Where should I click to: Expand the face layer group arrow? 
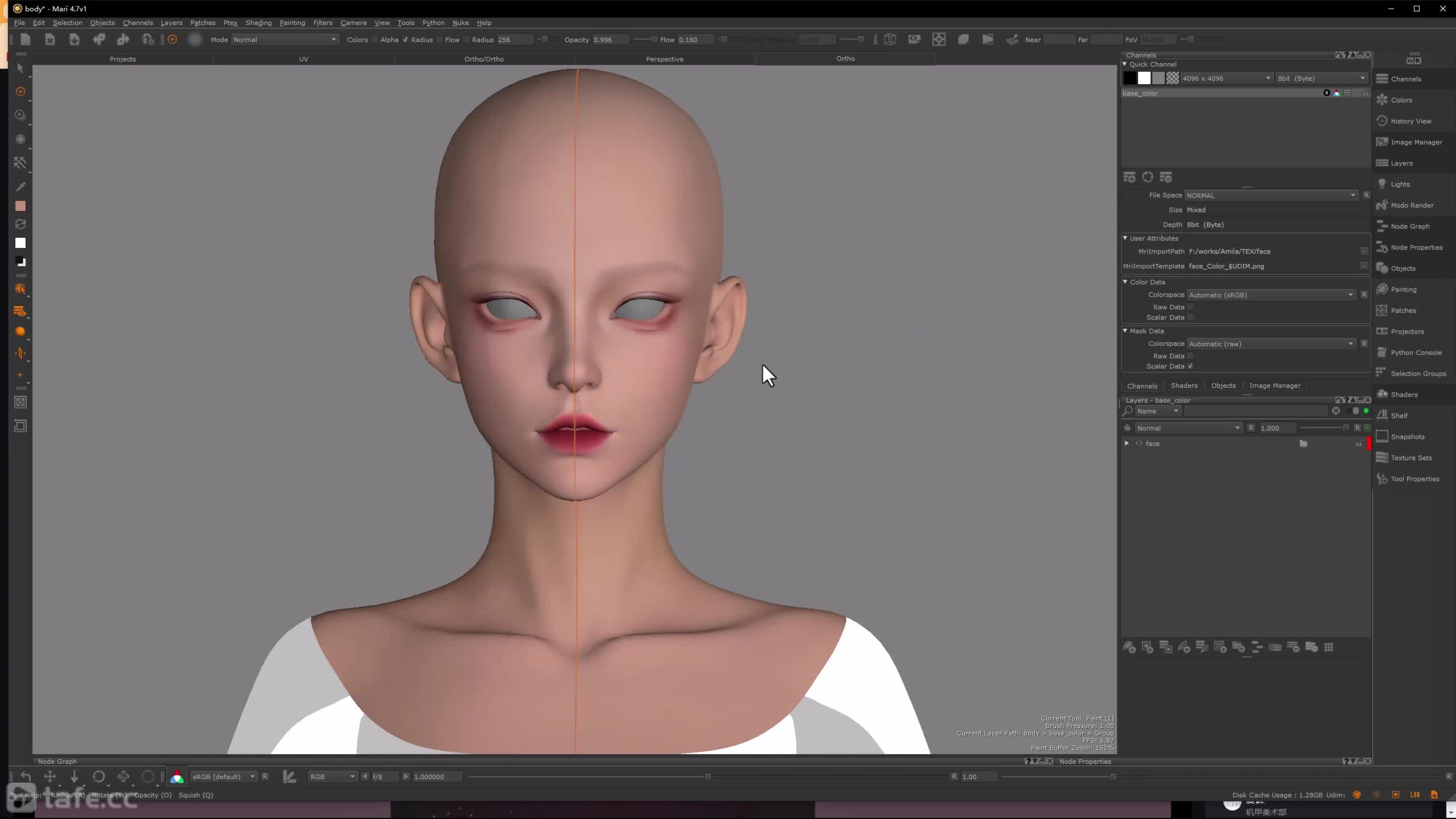click(x=1127, y=443)
